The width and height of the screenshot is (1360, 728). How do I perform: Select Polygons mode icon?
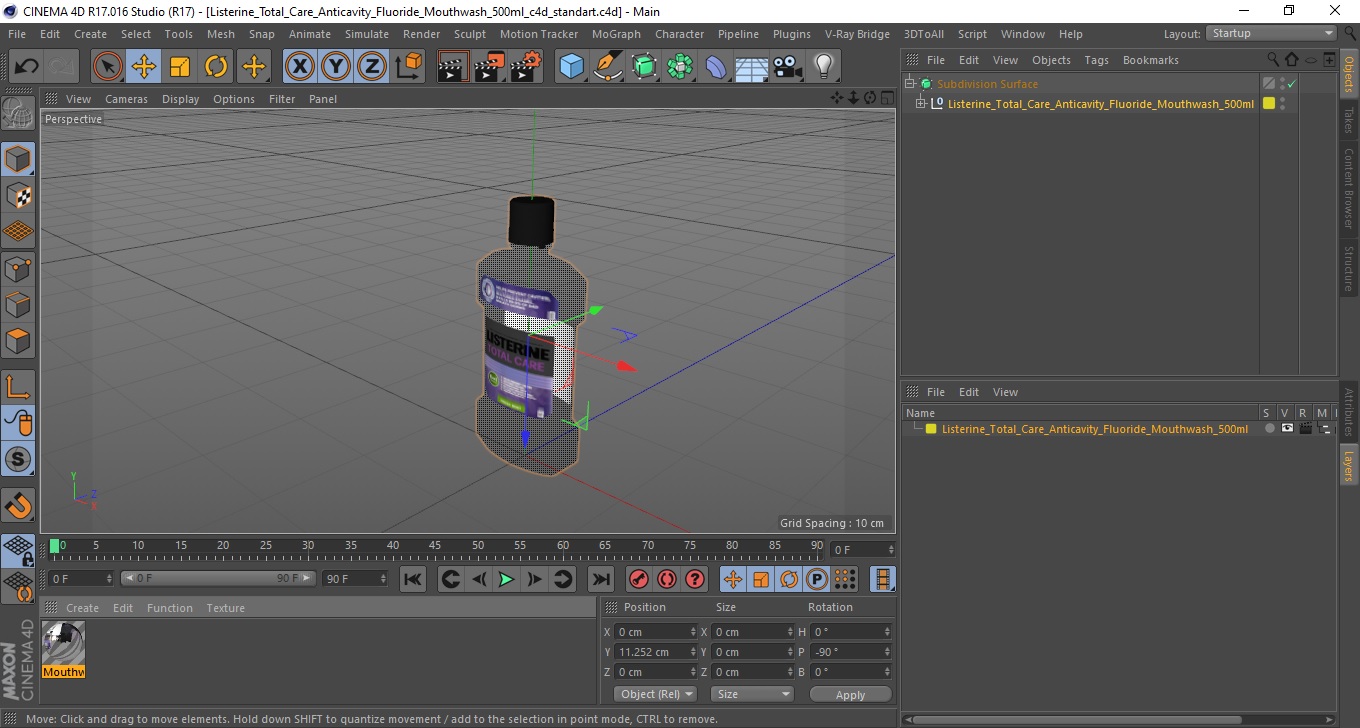tap(18, 341)
